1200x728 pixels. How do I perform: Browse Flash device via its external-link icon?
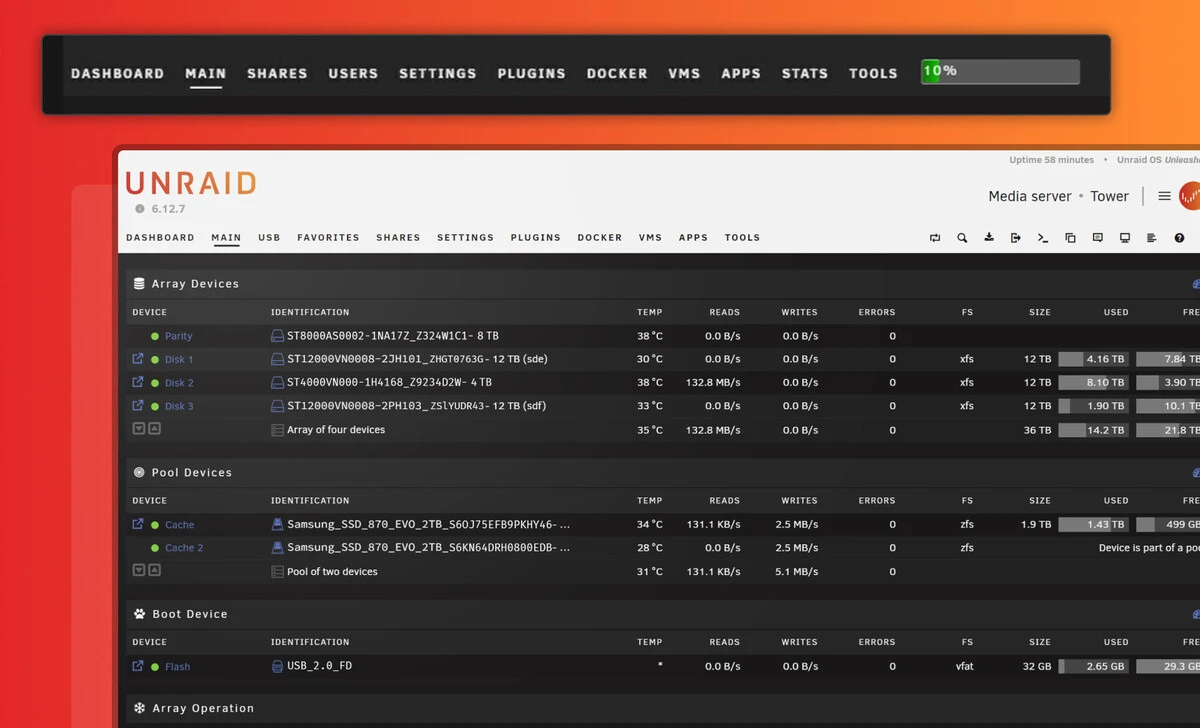[x=138, y=666]
